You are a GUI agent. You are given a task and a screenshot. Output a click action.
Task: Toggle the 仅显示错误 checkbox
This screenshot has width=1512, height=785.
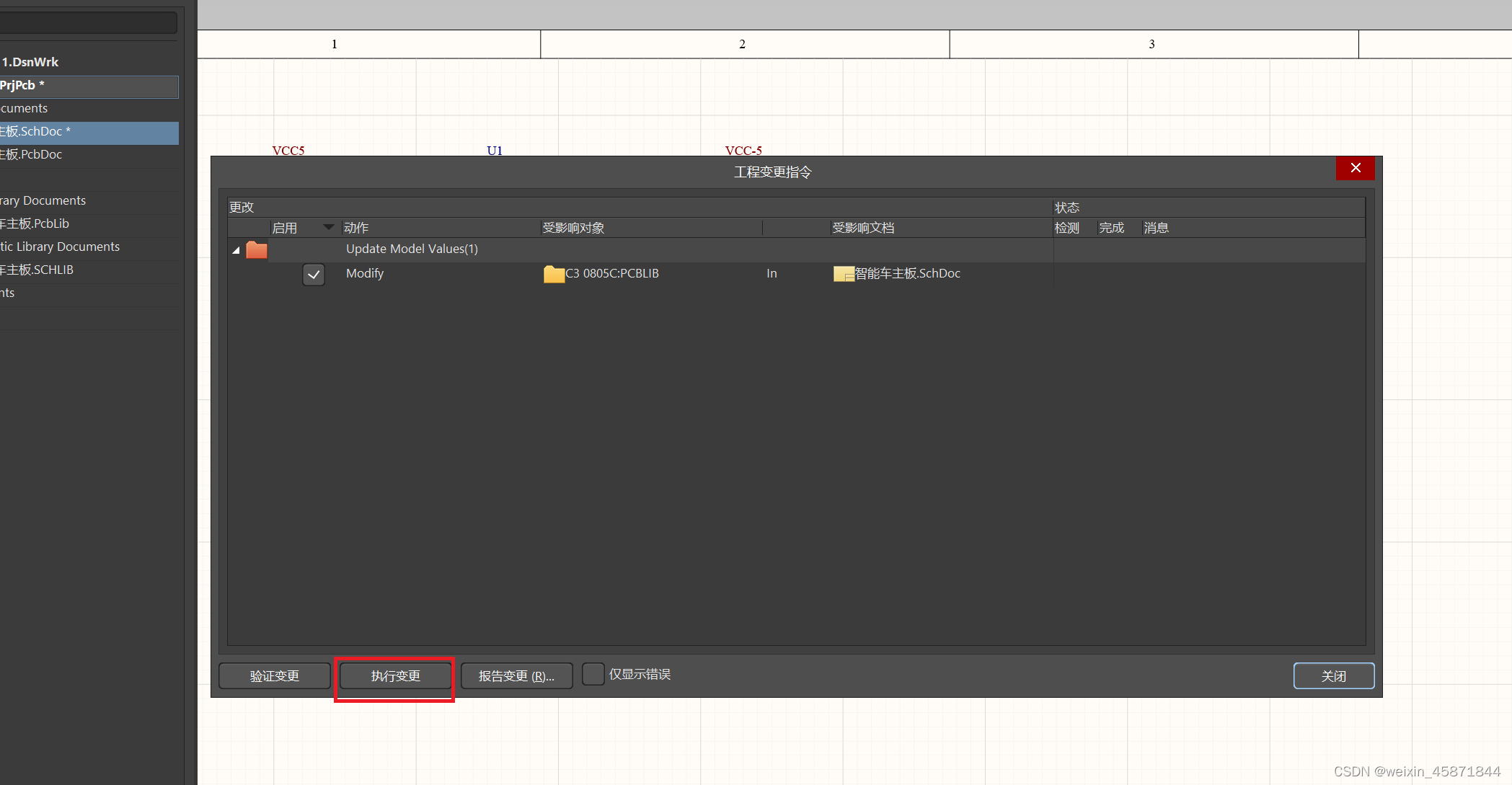[593, 674]
